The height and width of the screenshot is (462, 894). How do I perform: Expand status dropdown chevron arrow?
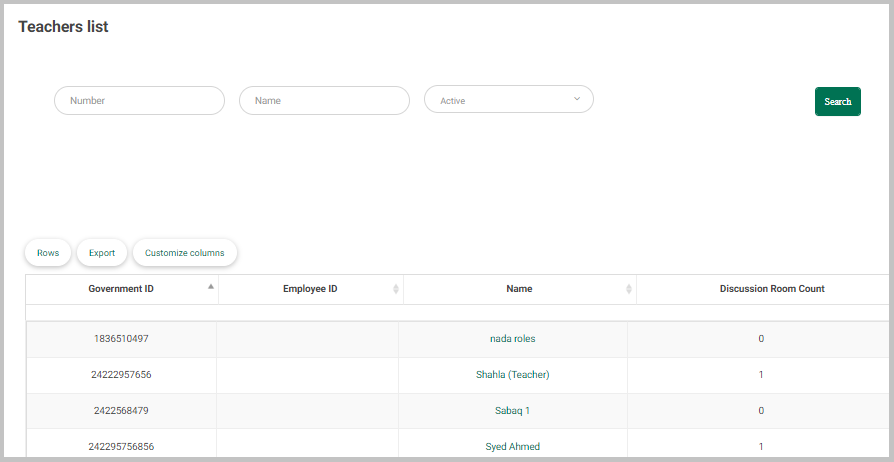point(576,99)
